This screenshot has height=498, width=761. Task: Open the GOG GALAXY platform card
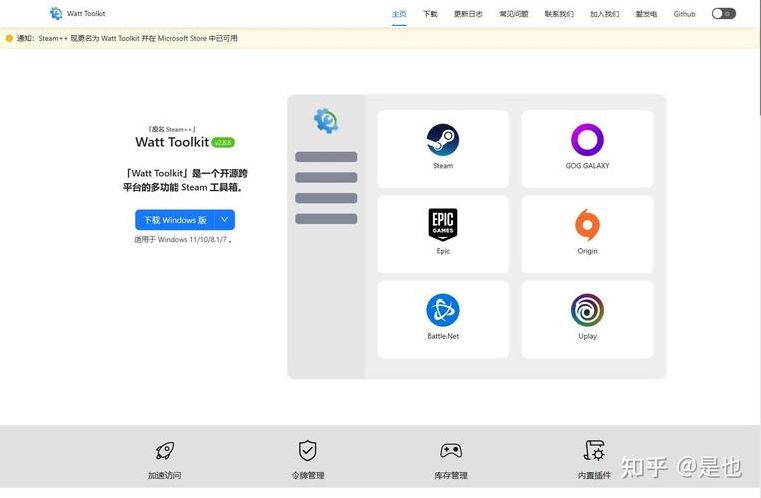[x=587, y=149]
